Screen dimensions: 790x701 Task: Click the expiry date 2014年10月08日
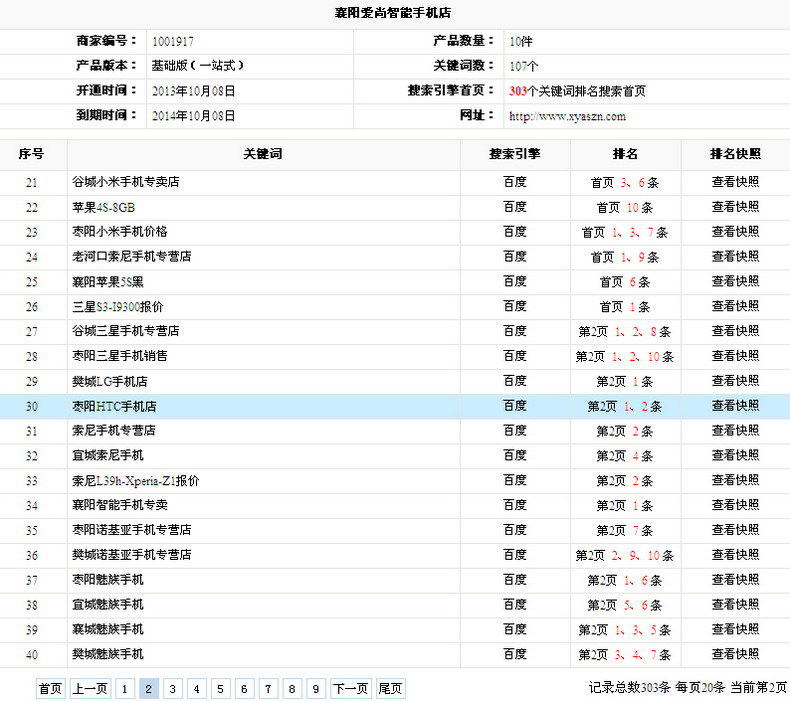tap(193, 116)
